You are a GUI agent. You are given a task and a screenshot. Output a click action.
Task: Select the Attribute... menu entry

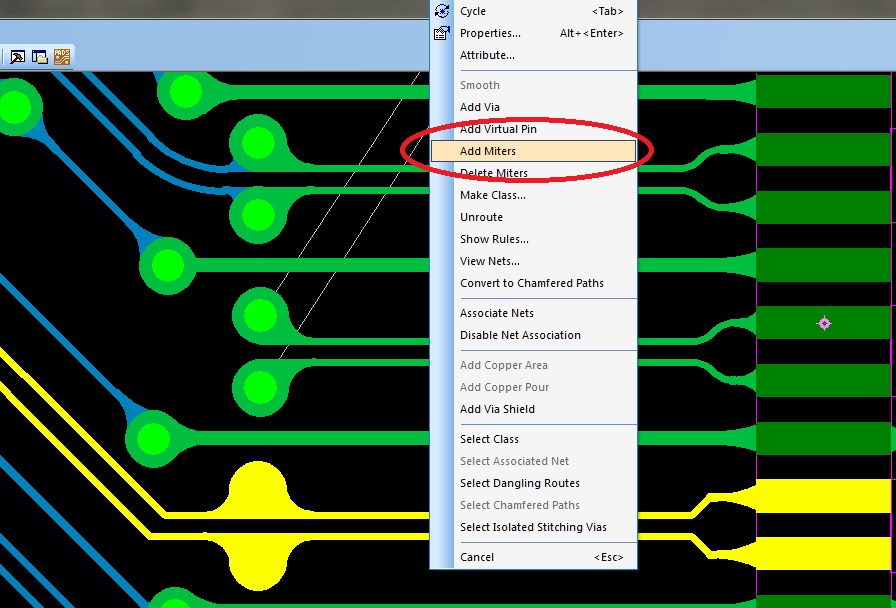pyautogui.click(x=534, y=55)
